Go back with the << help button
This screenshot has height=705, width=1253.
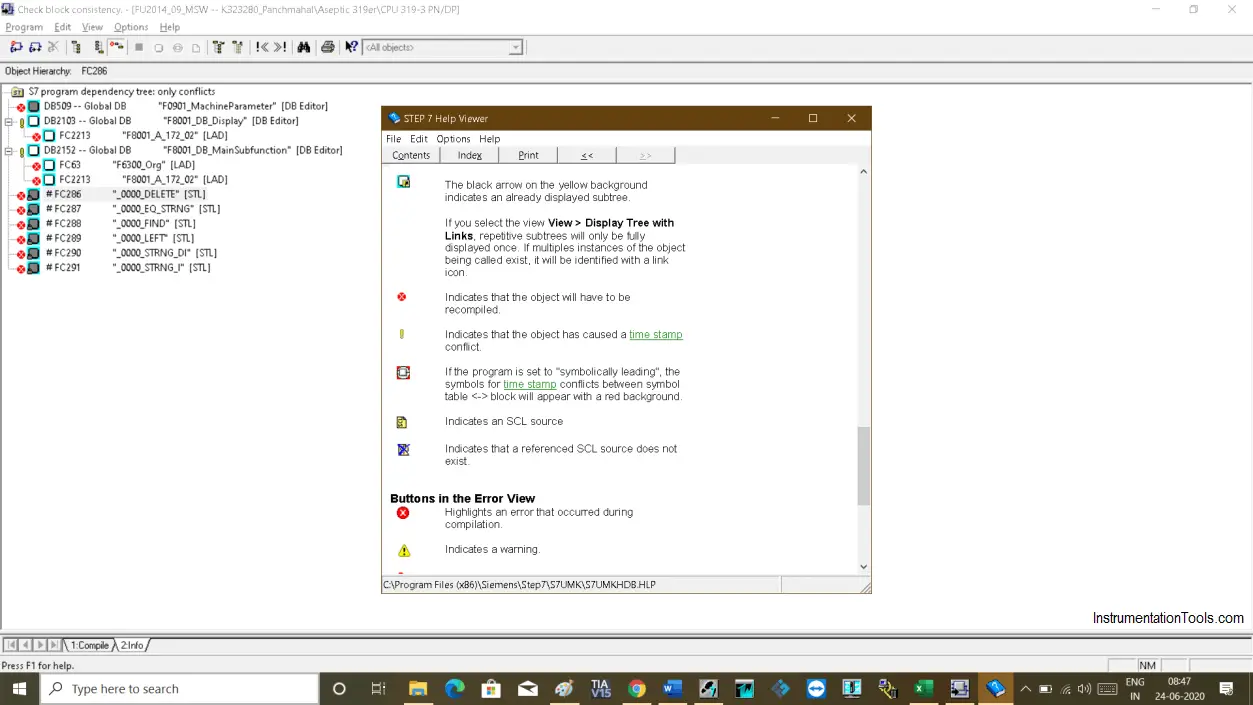point(587,155)
